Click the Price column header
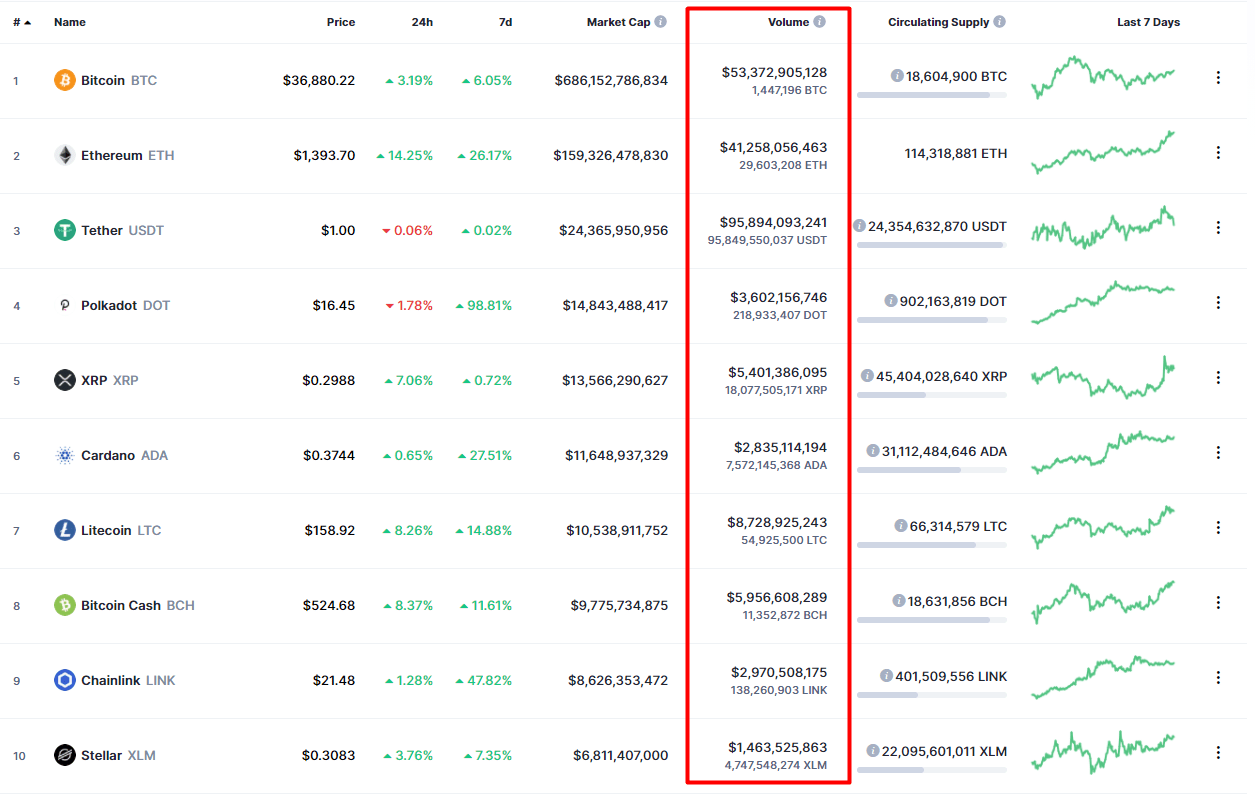 pos(341,21)
